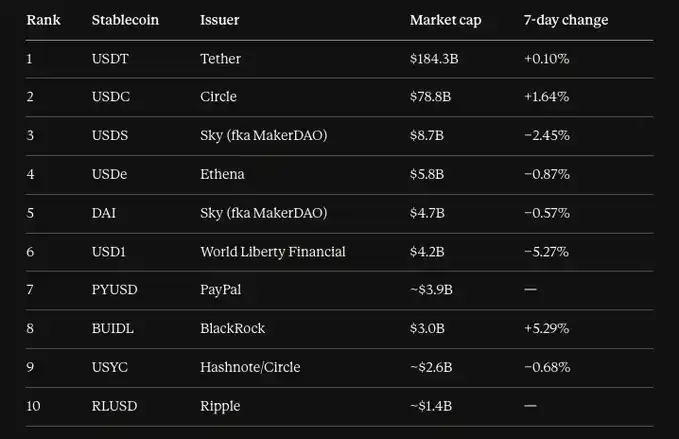This screenshot has height=439, width=679.
Task: Select the DAI stablecoin cell
Action: coord(104,213)
